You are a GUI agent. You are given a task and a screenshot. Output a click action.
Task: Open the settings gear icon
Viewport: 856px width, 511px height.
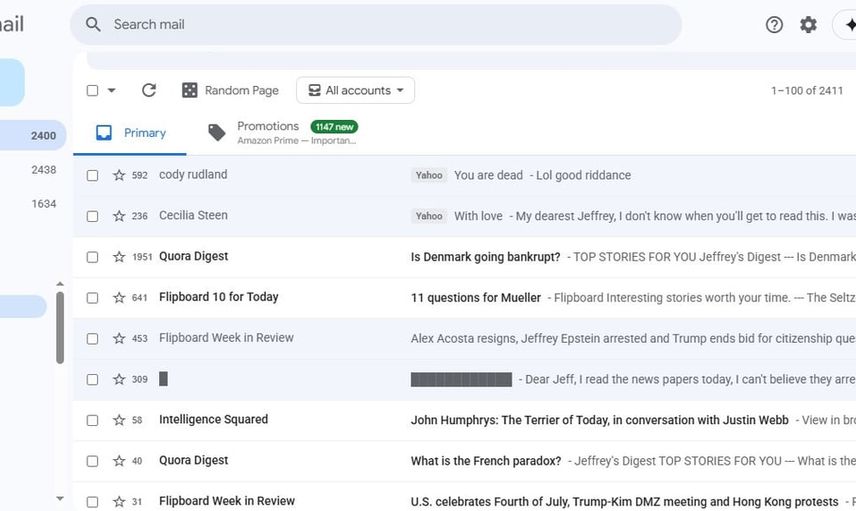tap(808, 25)
